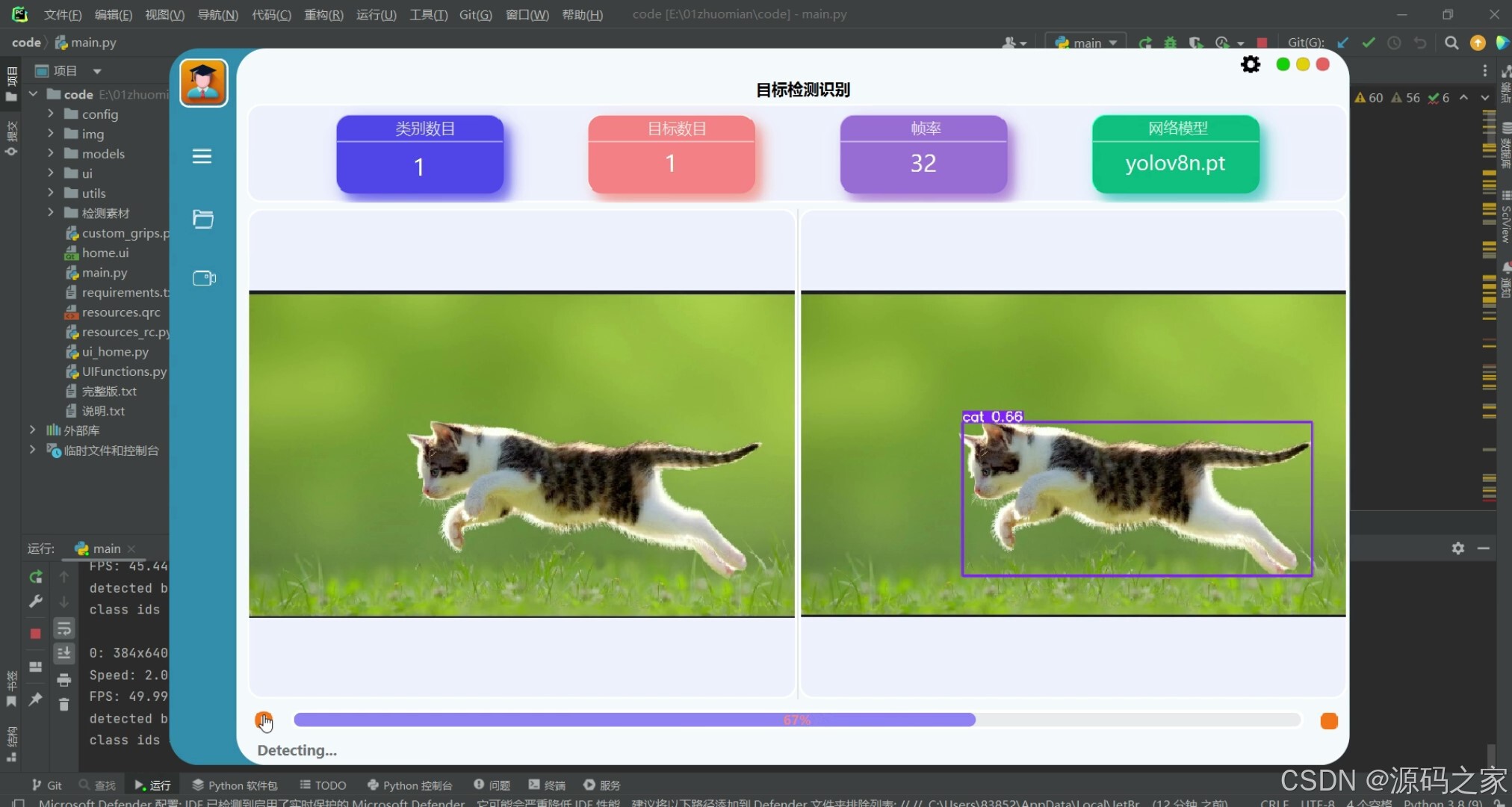Open file folder icon in sidebar

click(202, 219)
